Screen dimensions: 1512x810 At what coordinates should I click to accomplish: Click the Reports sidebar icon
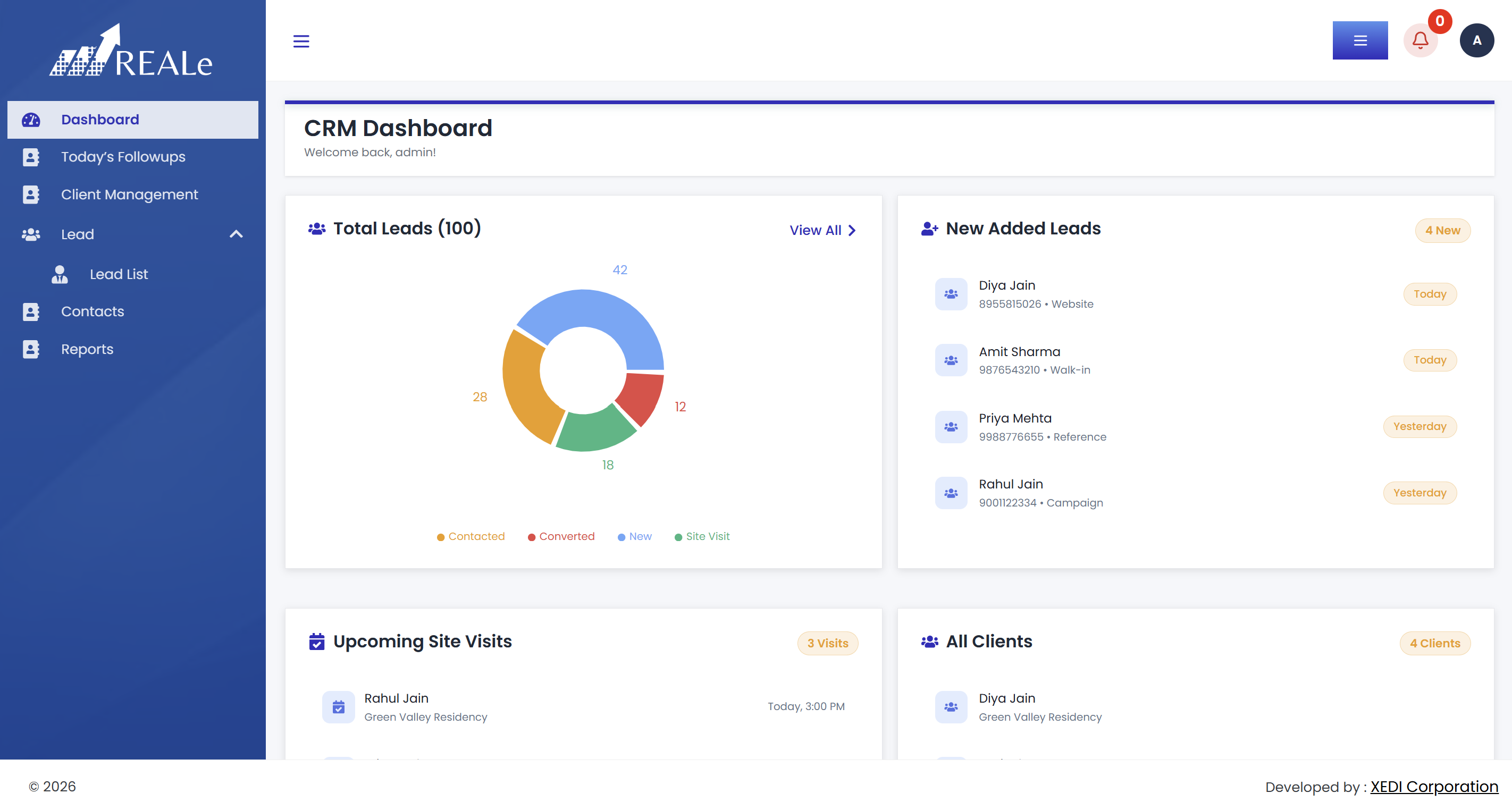(30, 349)
